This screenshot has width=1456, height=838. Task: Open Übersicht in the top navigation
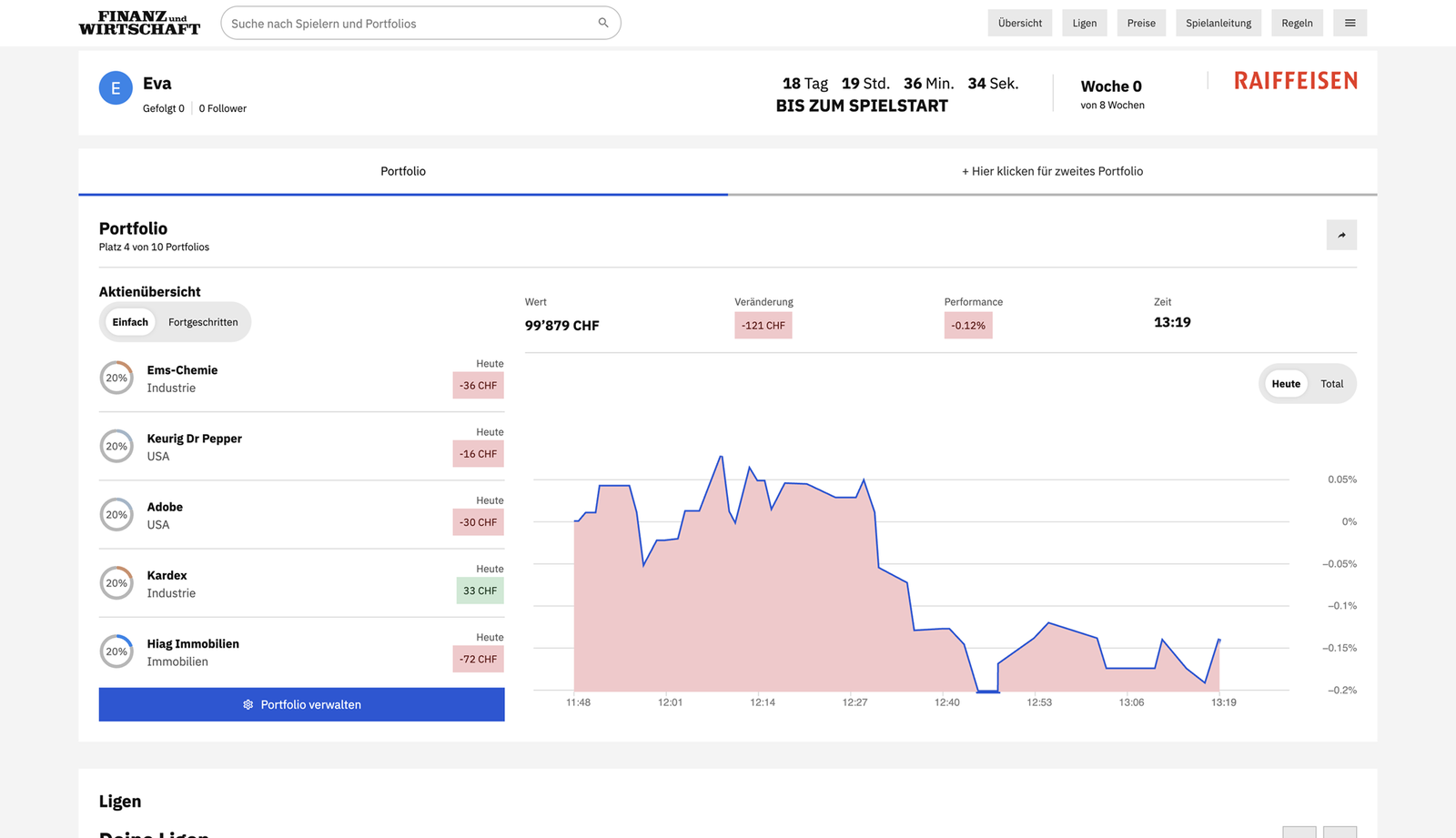(x=1019, y=23)
